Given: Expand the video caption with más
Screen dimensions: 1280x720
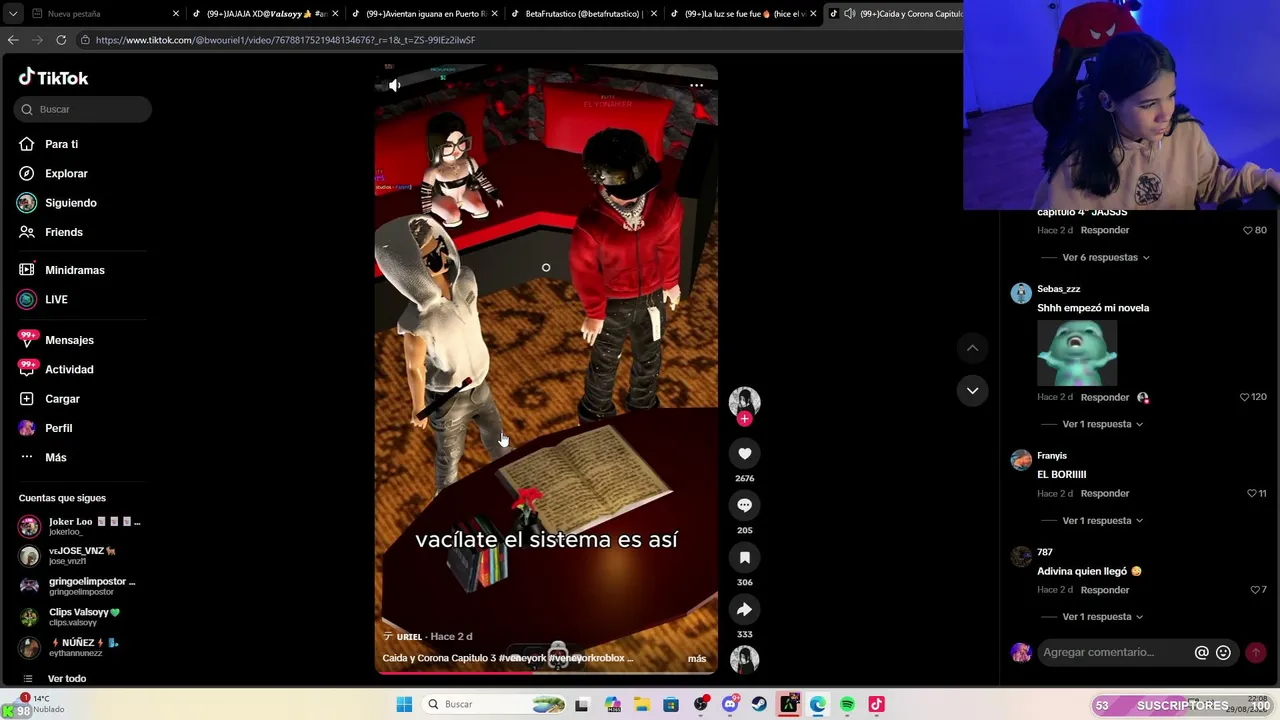Looking at the screenshot, I should [x=697, y=659].
